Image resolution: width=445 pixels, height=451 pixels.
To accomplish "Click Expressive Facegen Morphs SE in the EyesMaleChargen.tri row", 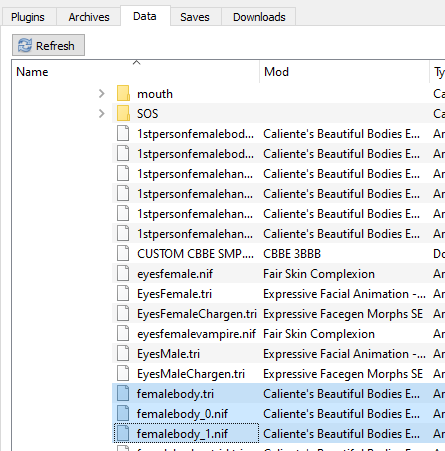I will [x=343, y=374].
